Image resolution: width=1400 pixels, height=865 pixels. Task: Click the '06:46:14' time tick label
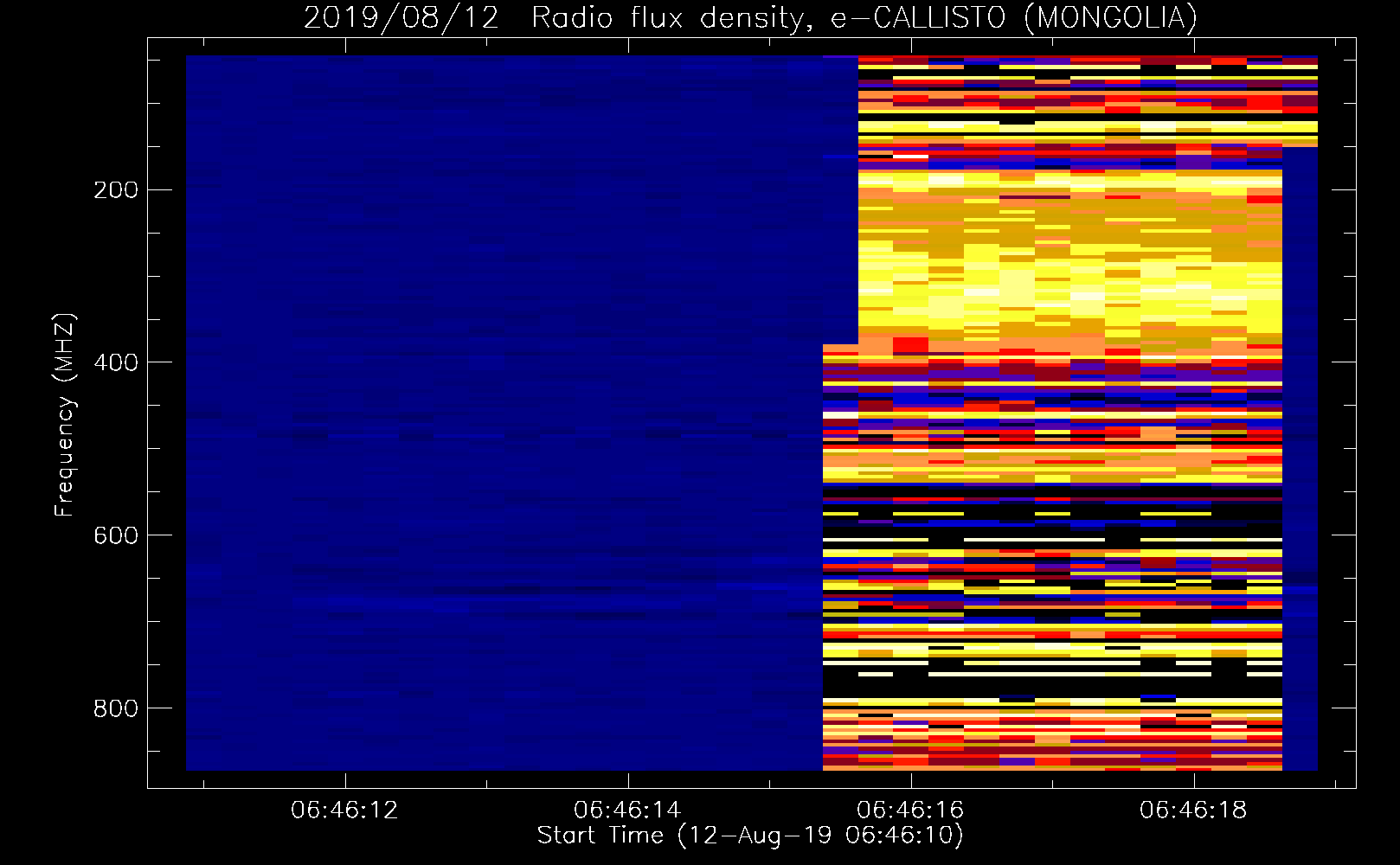[x=627, y=810]
